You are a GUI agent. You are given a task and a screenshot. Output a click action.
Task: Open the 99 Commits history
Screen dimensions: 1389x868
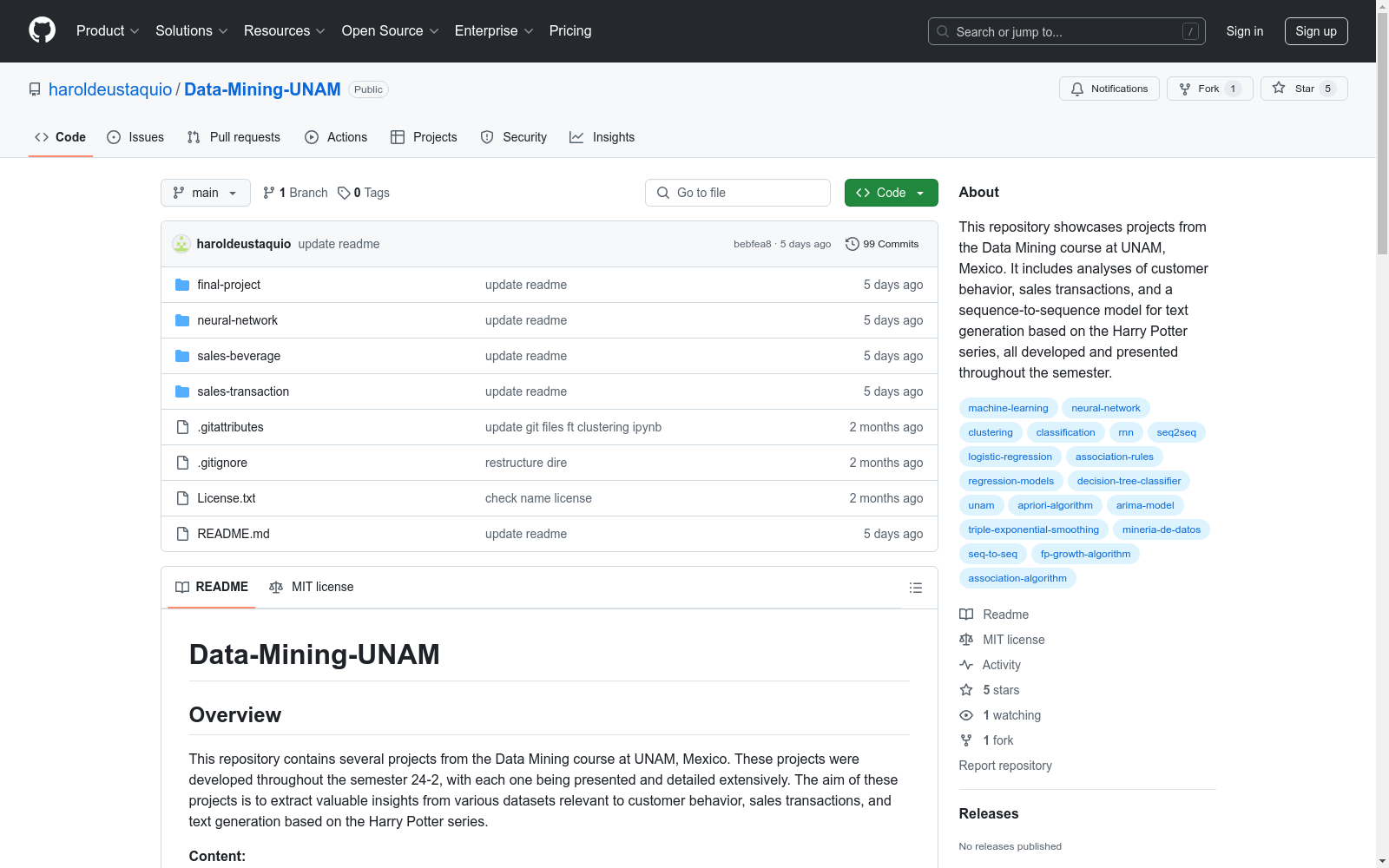pyautogui.click(x=882, y=244)
